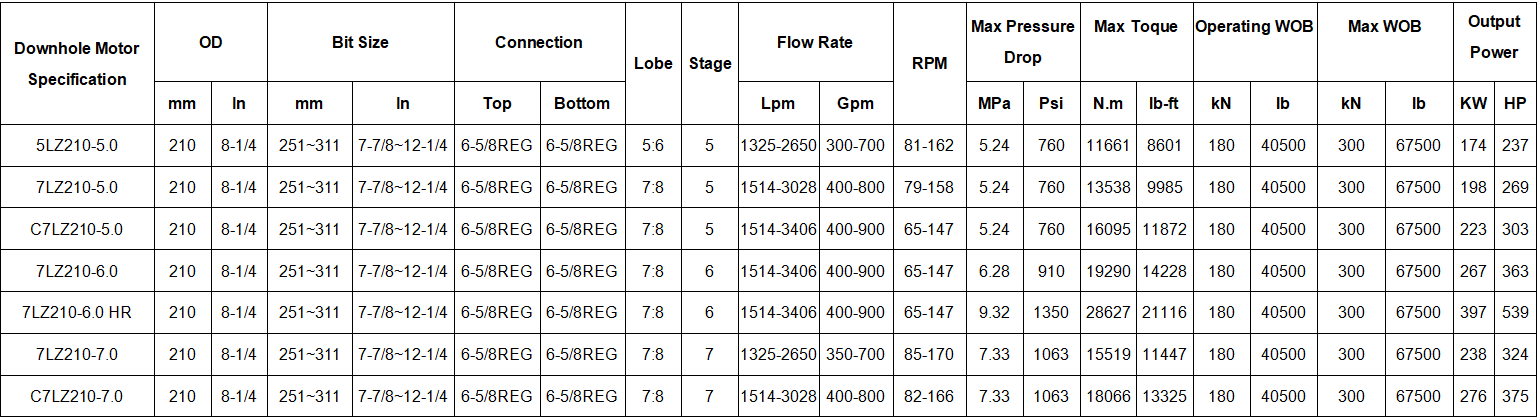This screenshot has height=417, width=1538.
Task: Select the Max Pressure Drop header
Action: coord(1022,42)
